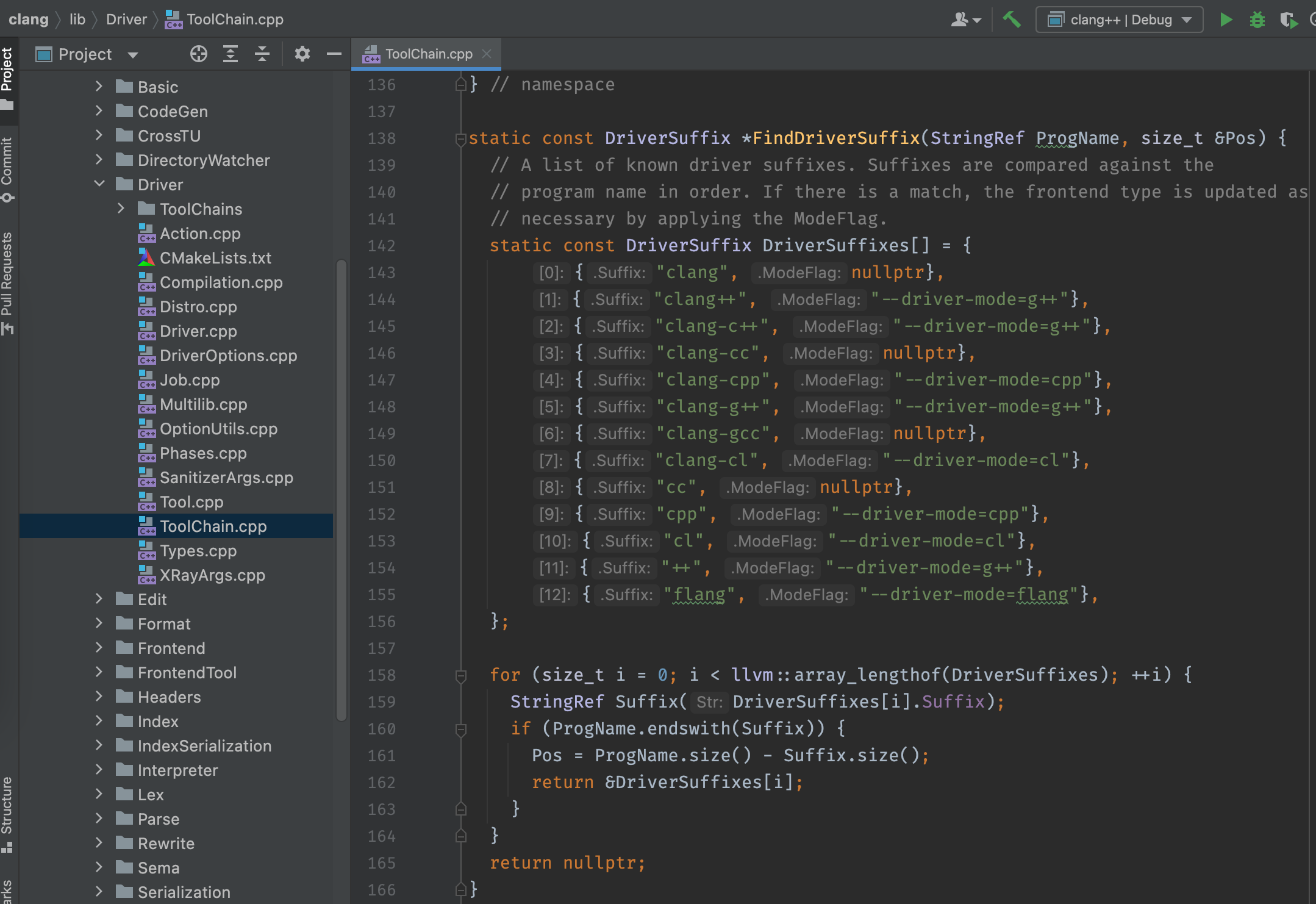
Task: Collapse the Driver folder in tree
Action: coord(99,184)
